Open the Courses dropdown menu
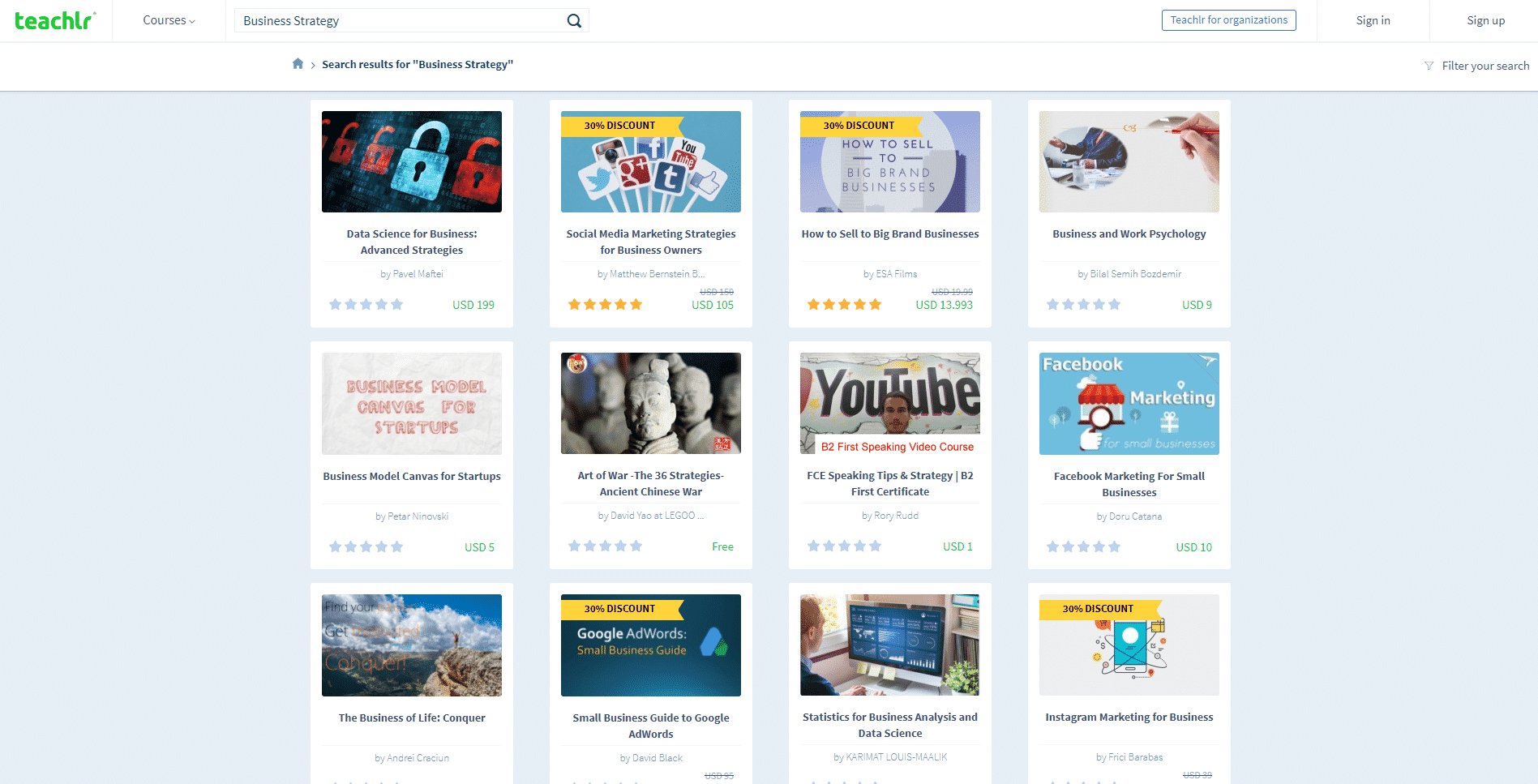 coord(169,20)
